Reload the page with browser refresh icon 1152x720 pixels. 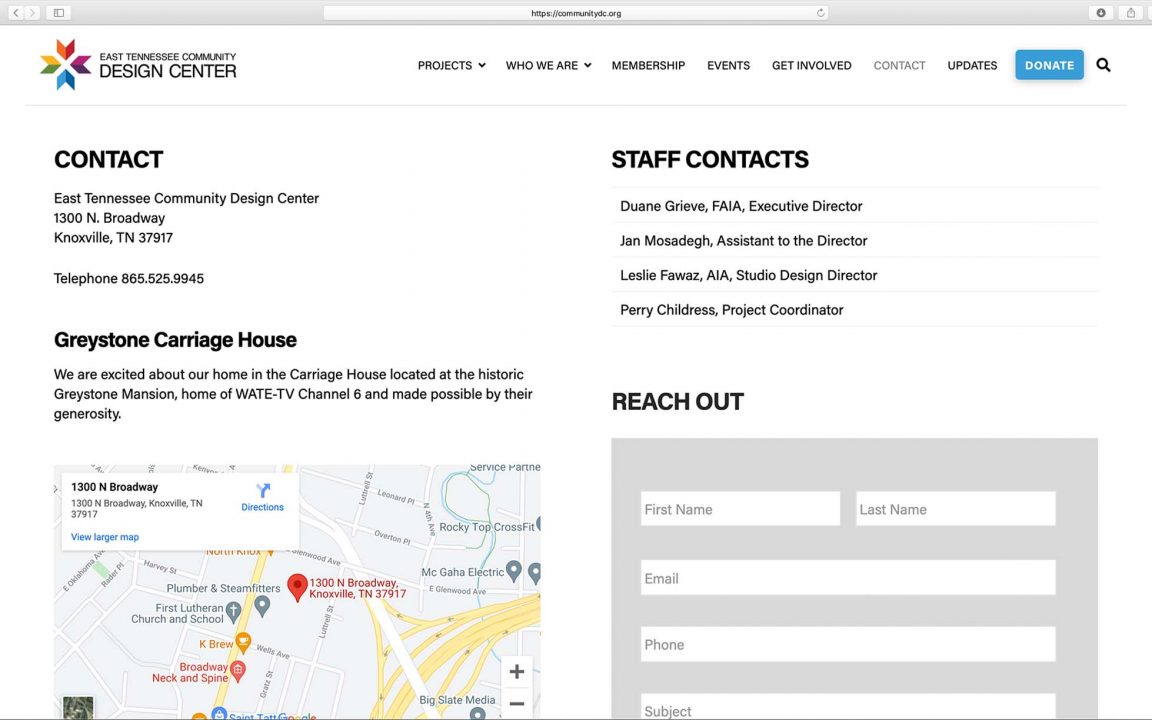click(x=821, y=13)
